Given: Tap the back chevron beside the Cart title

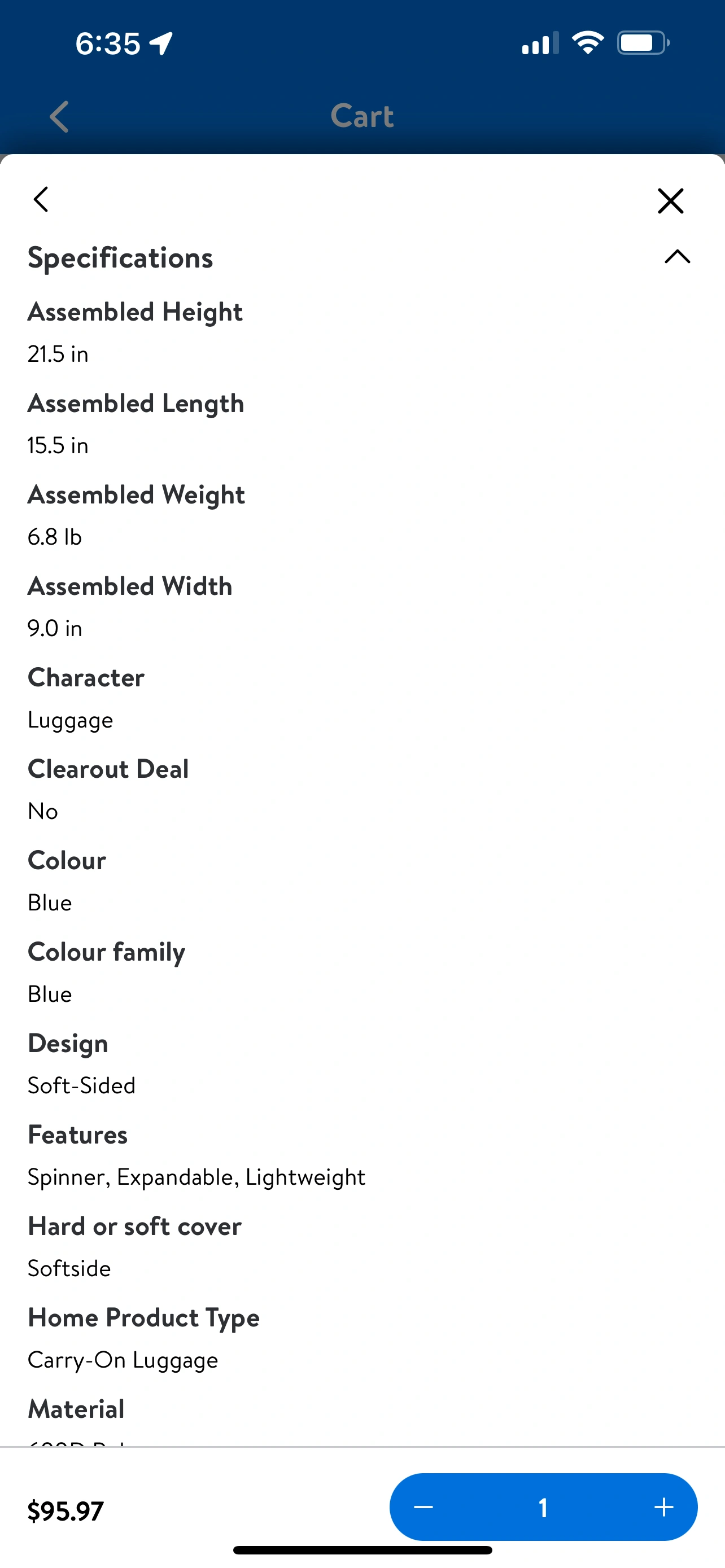Looking at the screenshot, I should pos(59,116).
